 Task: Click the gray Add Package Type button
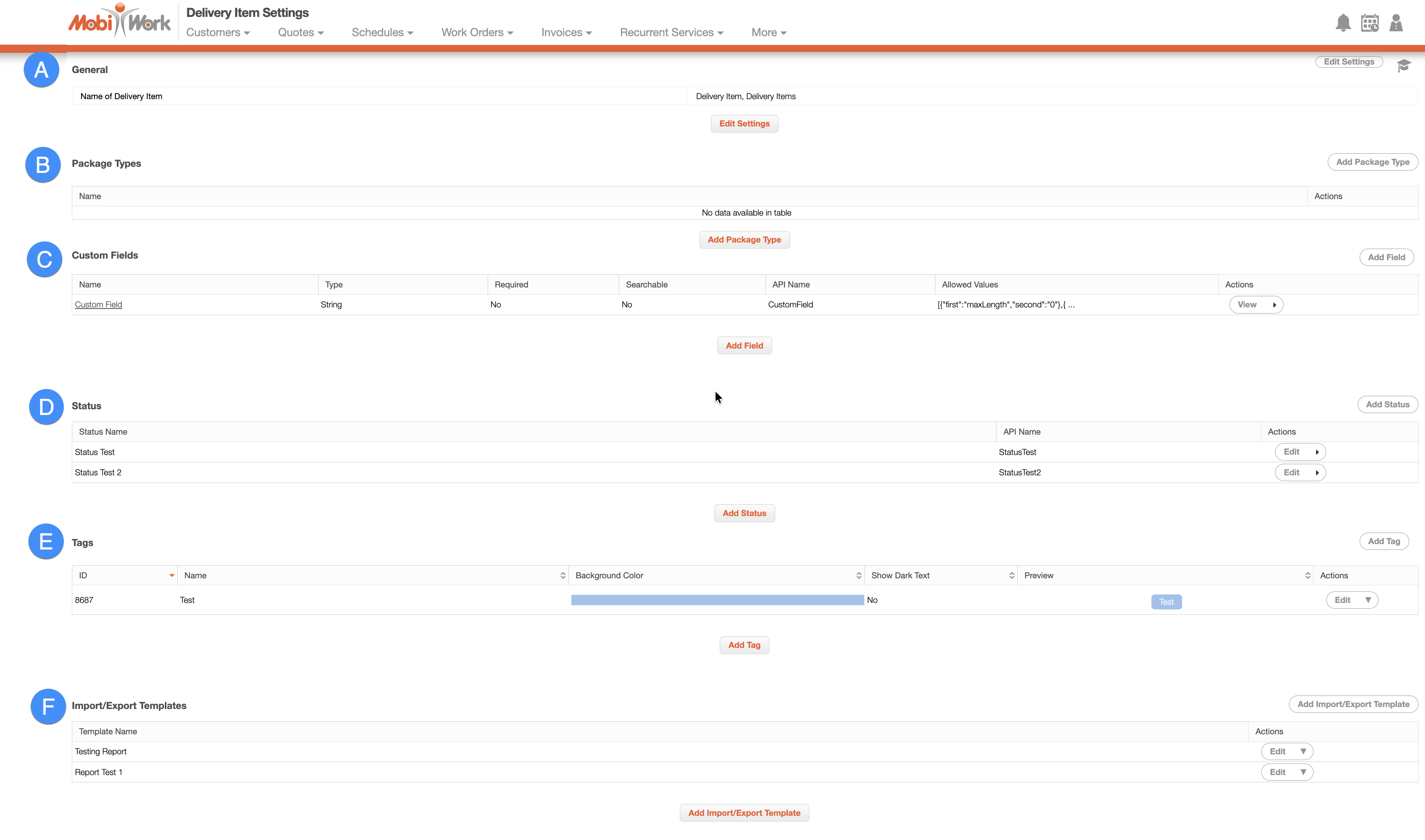coord(1372,162)
